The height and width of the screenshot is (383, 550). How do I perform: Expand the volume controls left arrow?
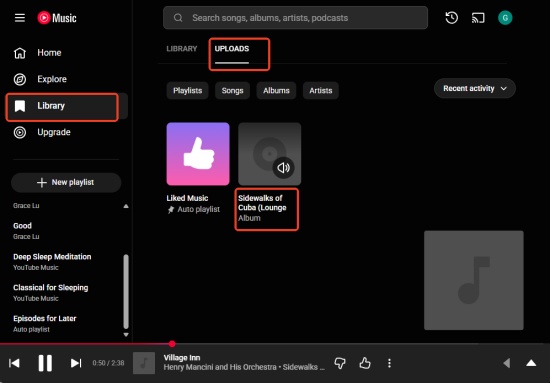(507, 363)
